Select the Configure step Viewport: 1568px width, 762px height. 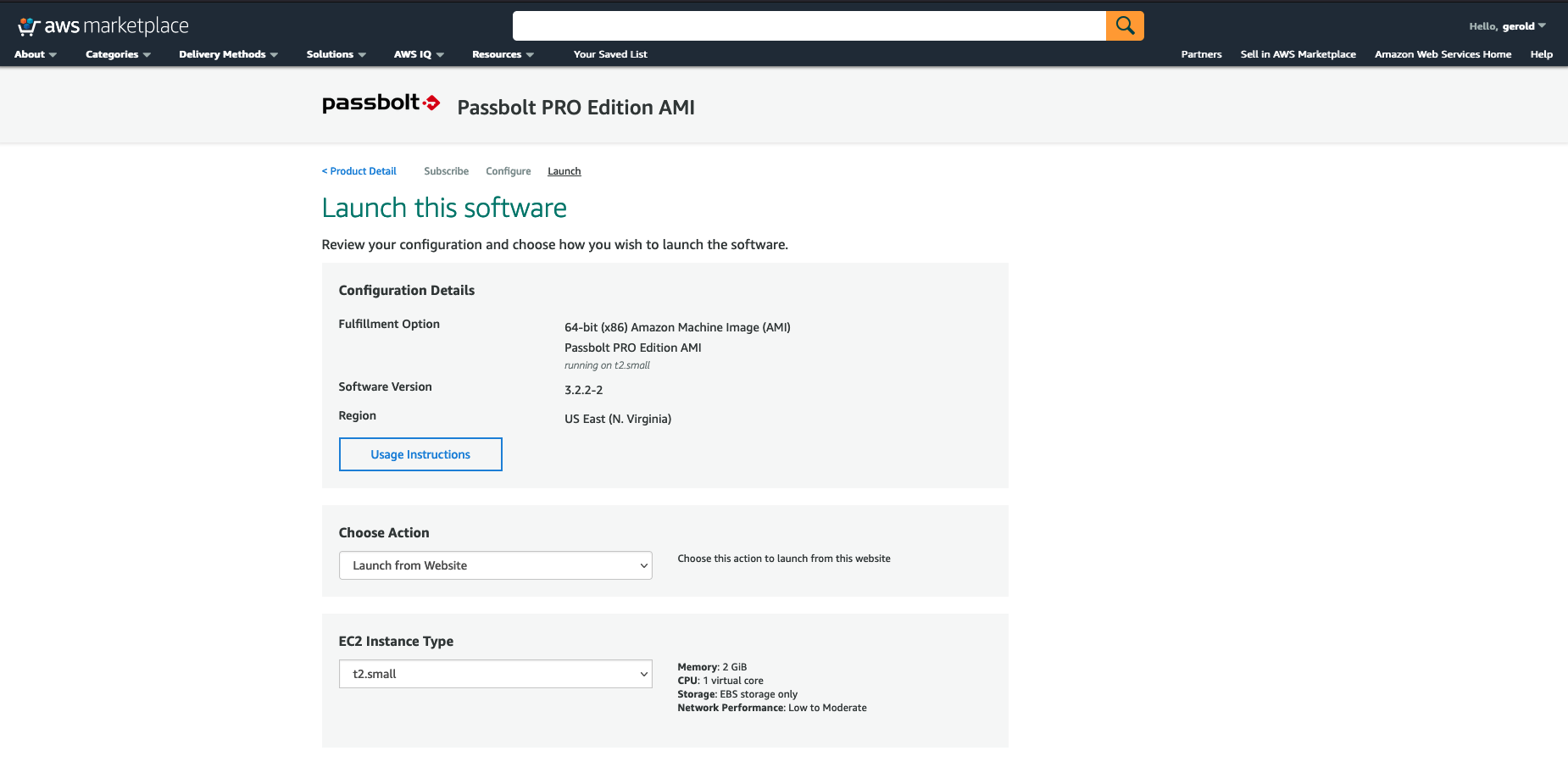[508, 171]
